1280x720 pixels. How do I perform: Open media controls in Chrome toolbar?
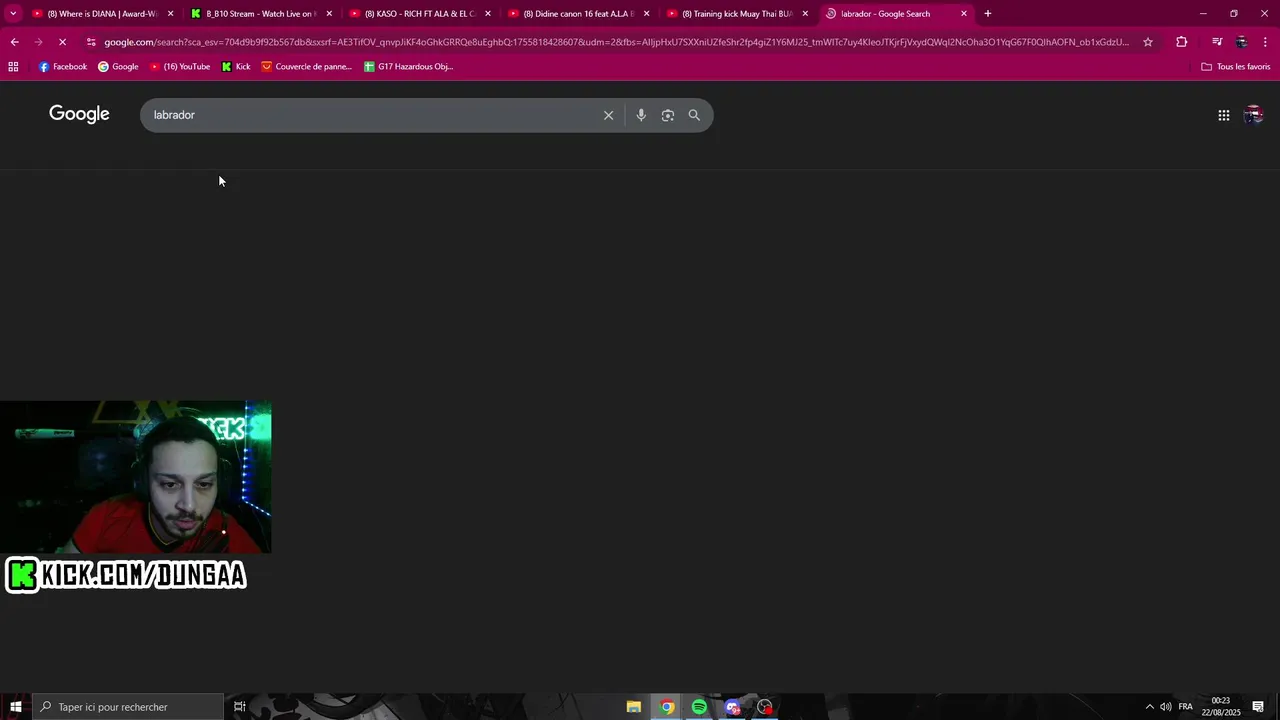[1217, 42]
